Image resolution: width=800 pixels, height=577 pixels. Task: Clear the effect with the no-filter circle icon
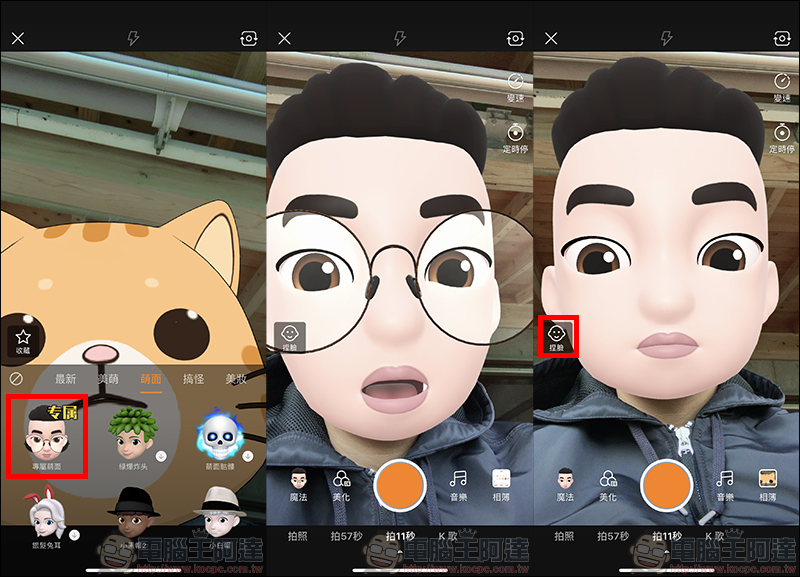pos(15,379)
